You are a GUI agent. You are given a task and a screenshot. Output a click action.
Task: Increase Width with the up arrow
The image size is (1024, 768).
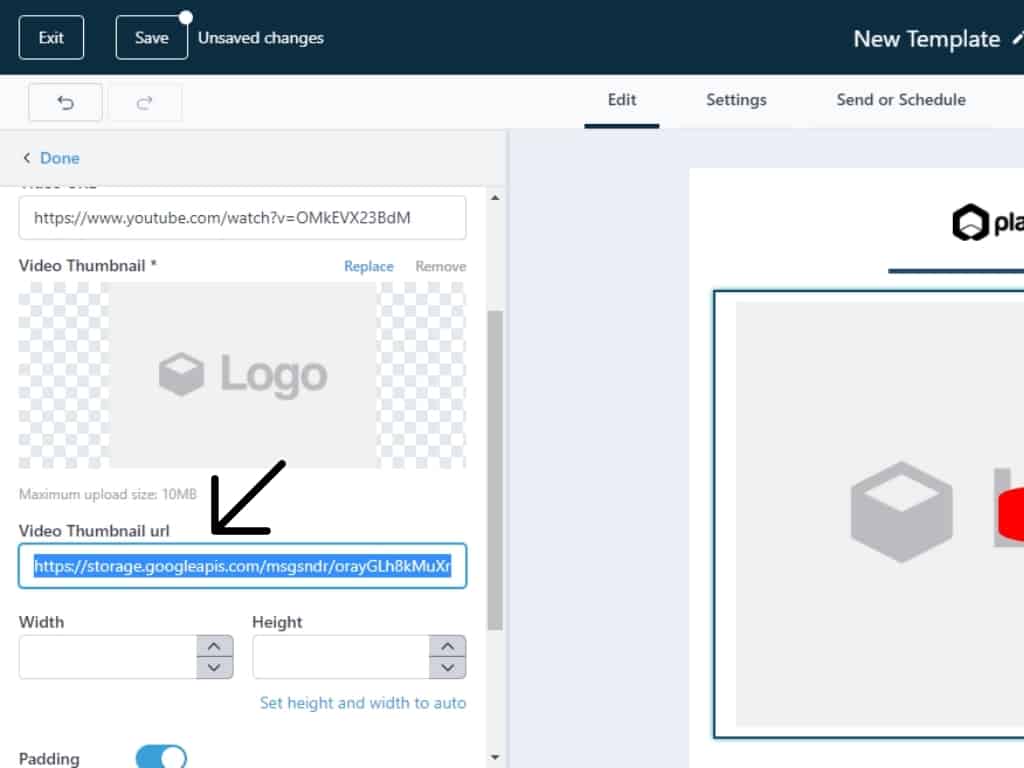click(214, 646)
